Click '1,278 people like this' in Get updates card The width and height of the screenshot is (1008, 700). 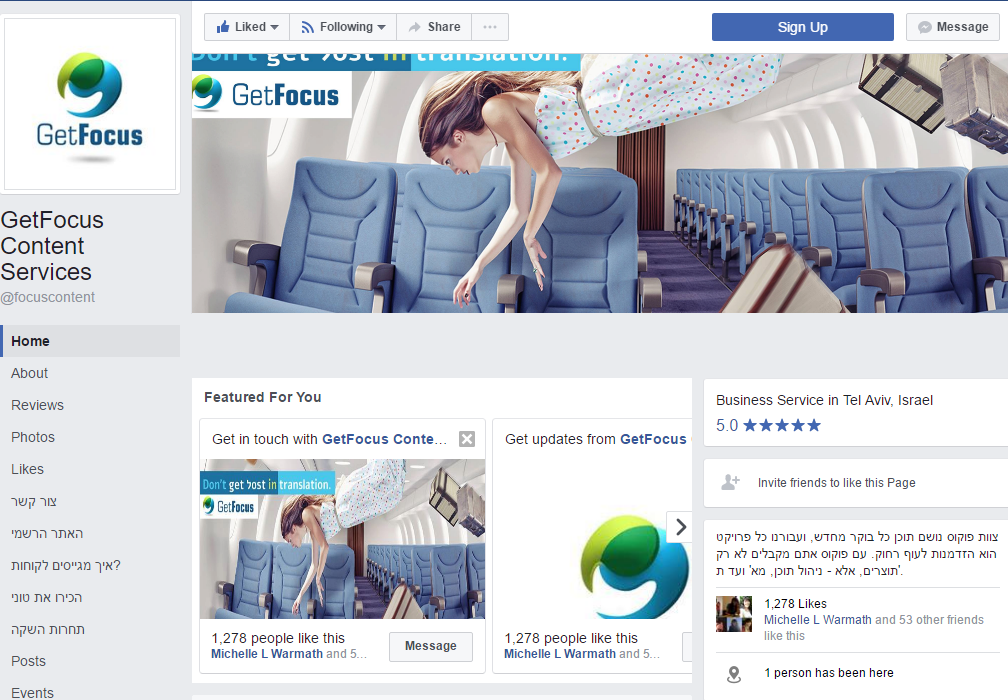pos(571,638)
